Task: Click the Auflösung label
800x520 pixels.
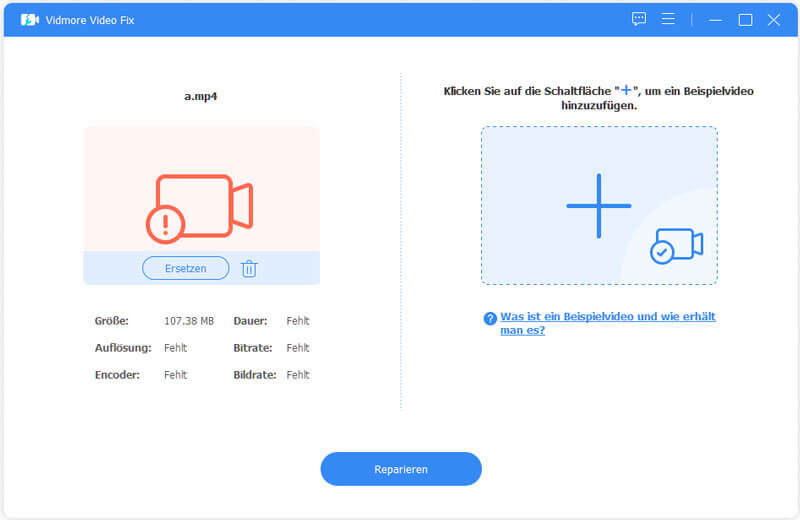Action: click(123, 348)
